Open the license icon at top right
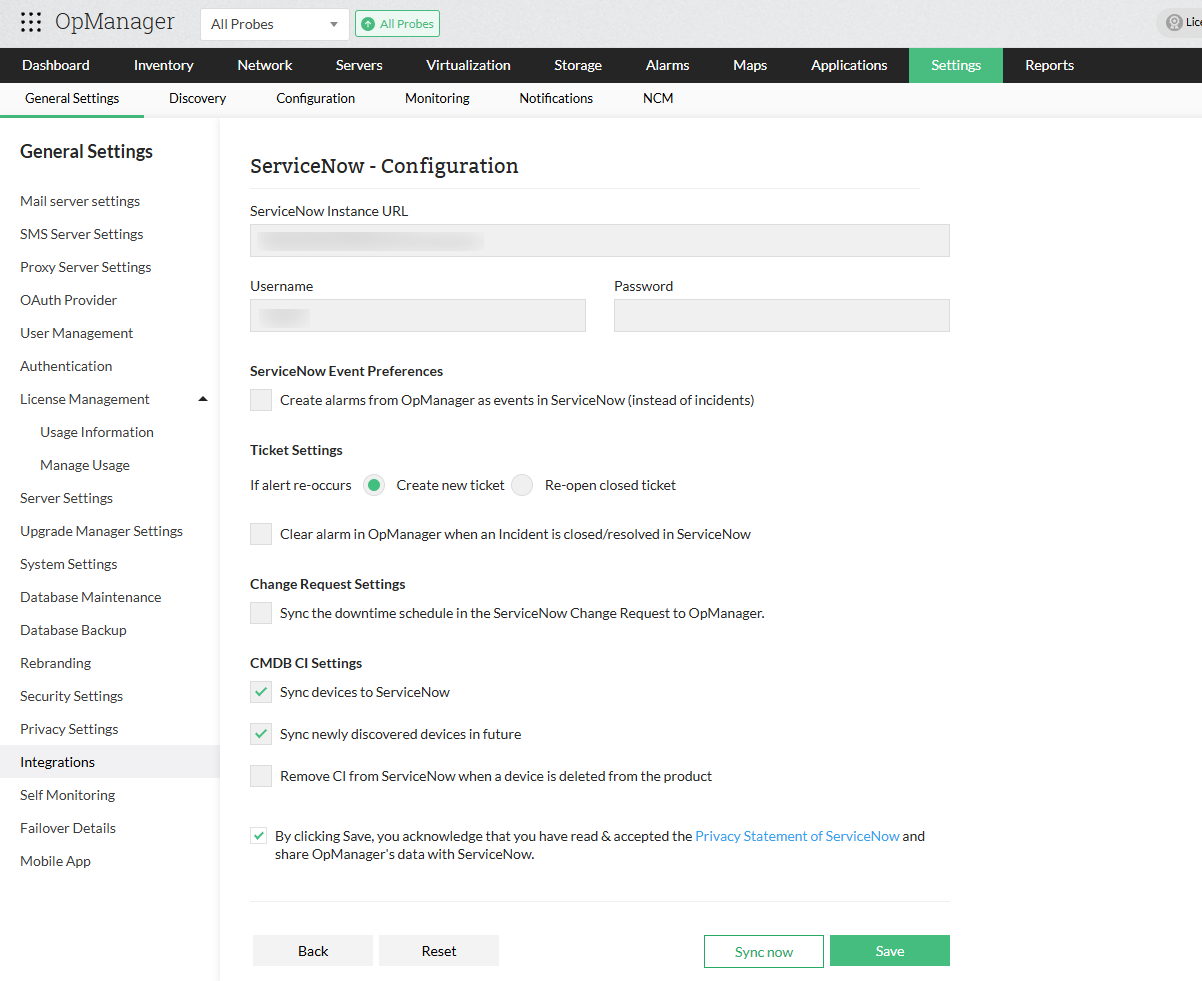This screenshot has height=981, width=1202. pyautogui.click(x=1175, y=23)
